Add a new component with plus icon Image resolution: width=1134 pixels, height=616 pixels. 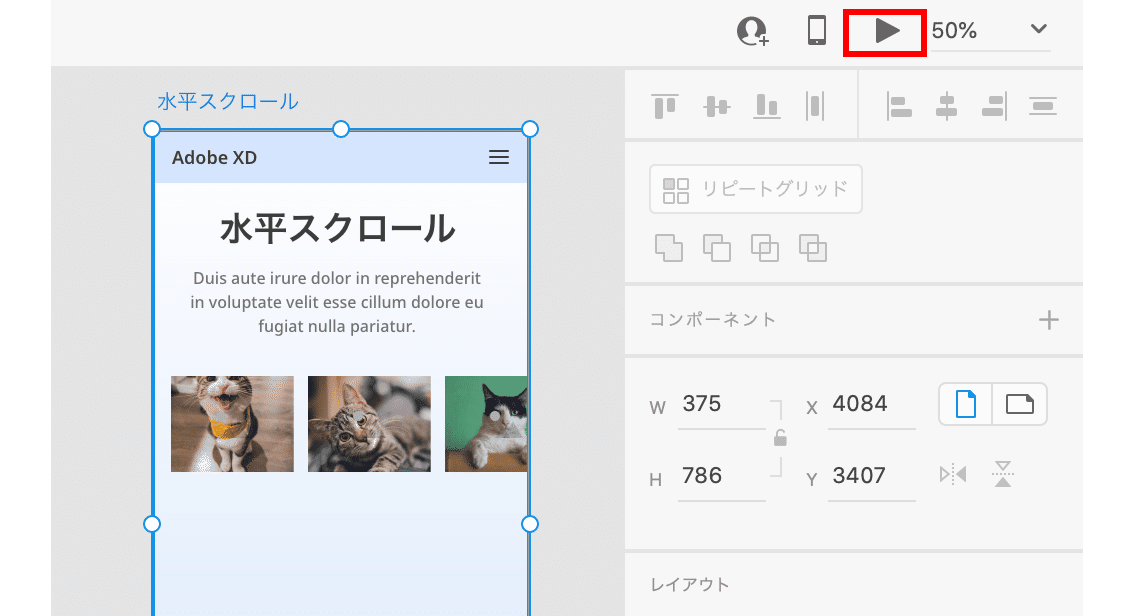coord(1049,320)
